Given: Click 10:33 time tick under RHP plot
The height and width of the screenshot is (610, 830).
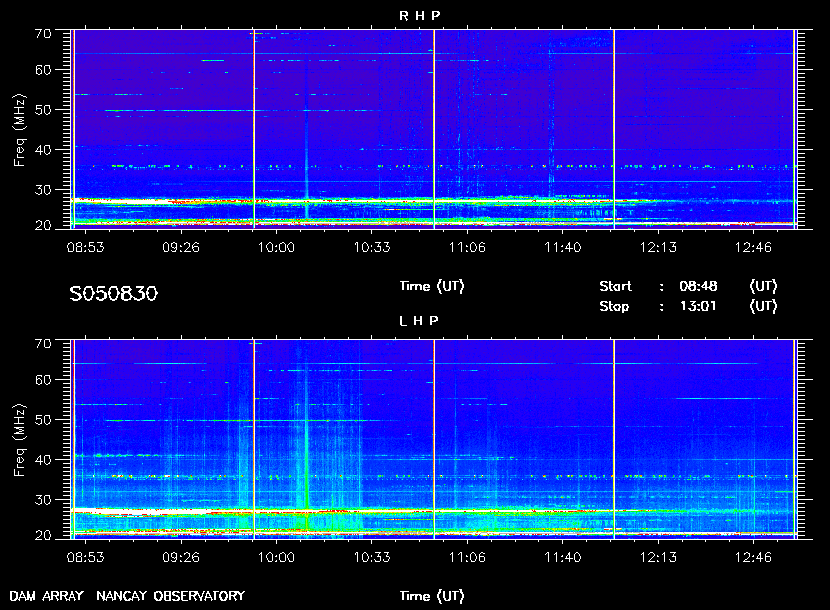Looking at the screenshot, I should pyautogui.click(x=372, y=247).
